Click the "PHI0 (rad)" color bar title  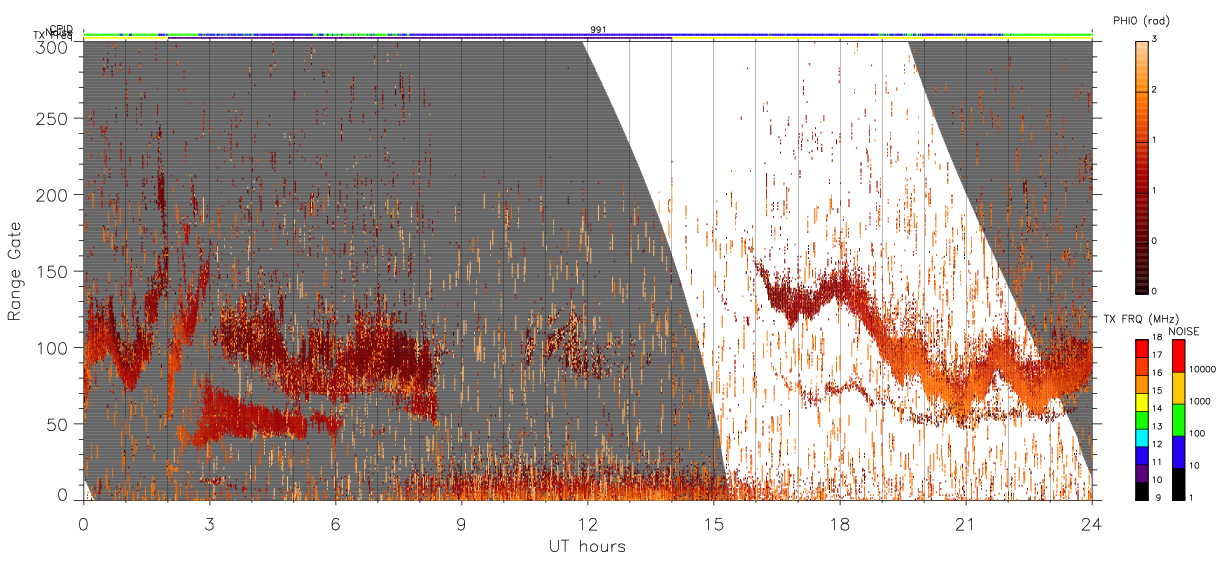(1141, 20)
